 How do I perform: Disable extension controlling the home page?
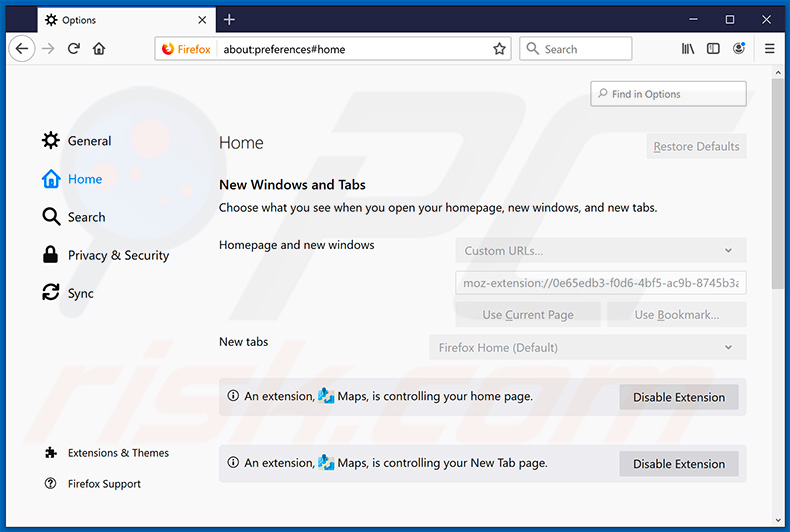click(x=678, y=397)
